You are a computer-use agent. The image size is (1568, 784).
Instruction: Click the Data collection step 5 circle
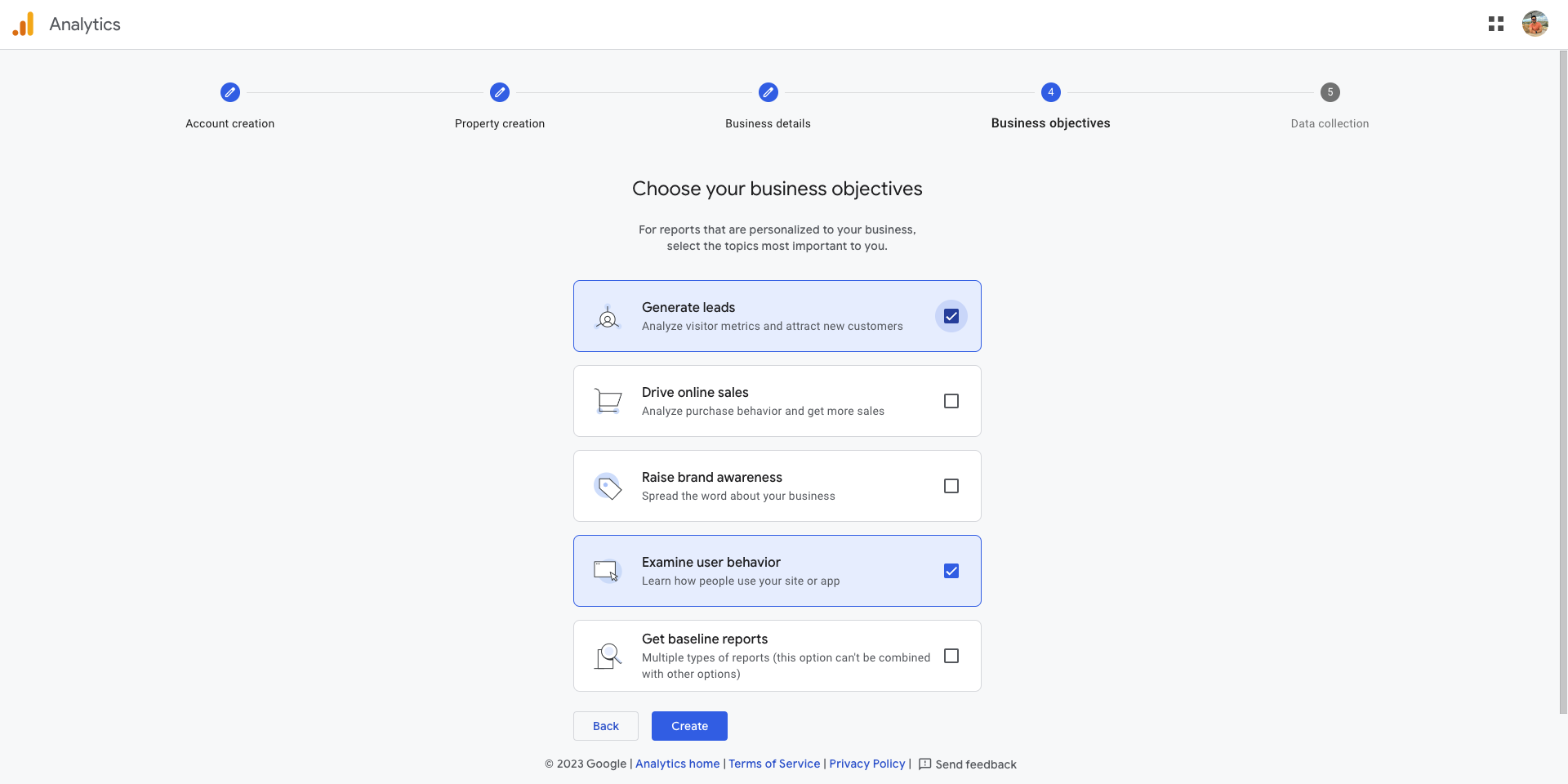[x=1330, y=92]
